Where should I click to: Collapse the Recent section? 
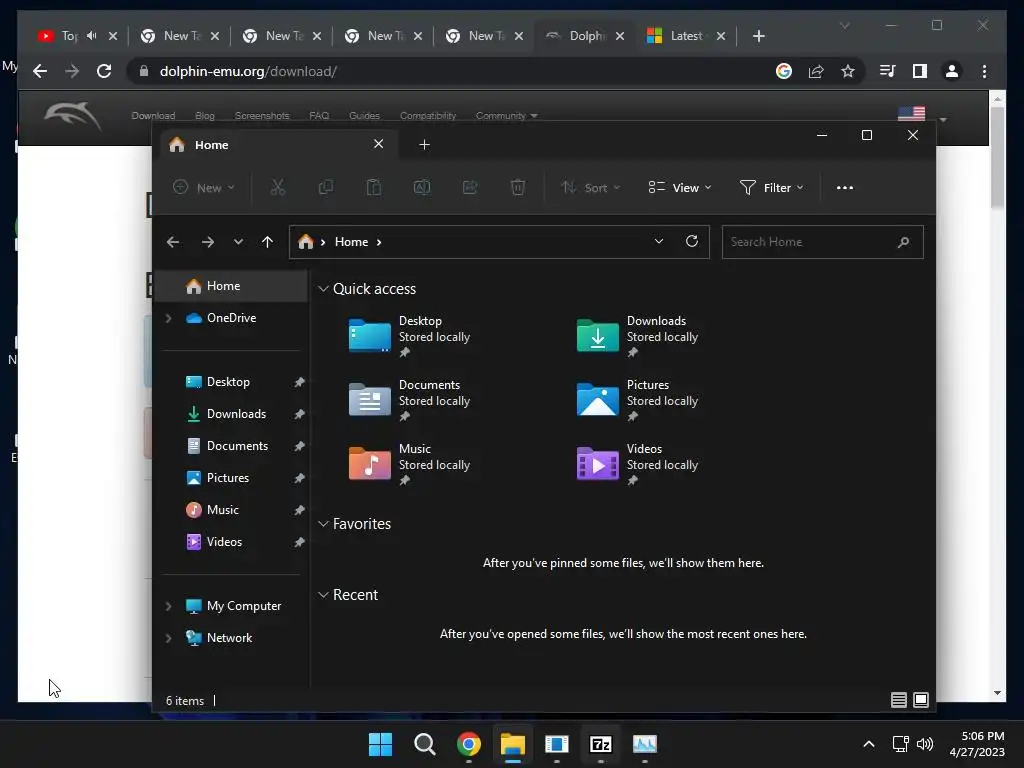(x=323, y=595)
